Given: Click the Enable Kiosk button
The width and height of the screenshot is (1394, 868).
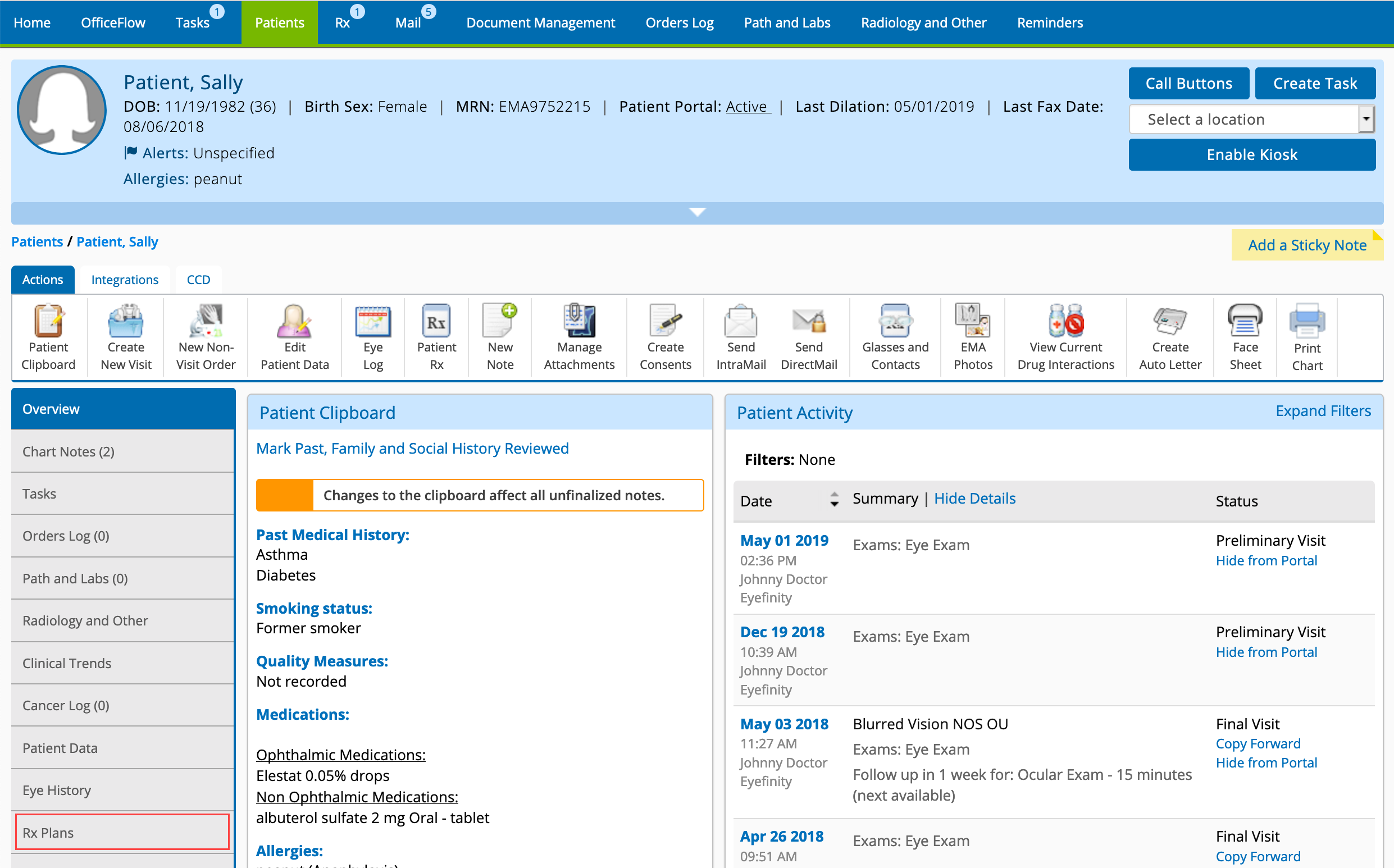Looking at the screenshot, I should click(1251, 154).
